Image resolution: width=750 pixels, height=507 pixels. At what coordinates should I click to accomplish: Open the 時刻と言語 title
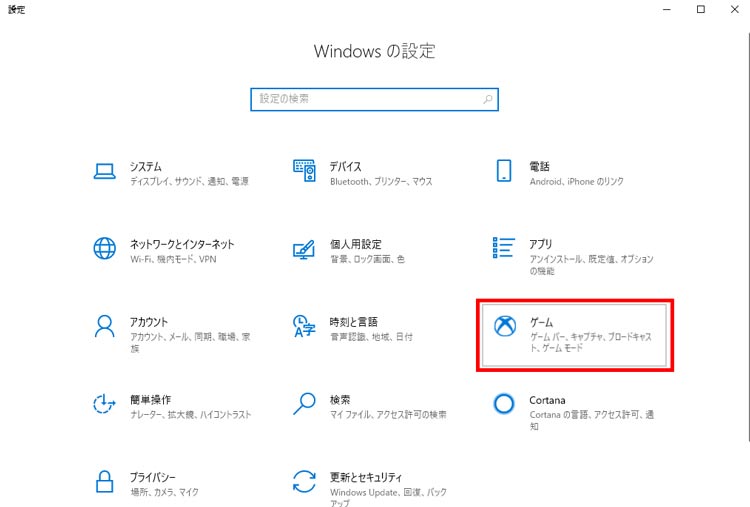tap(353, 322)
